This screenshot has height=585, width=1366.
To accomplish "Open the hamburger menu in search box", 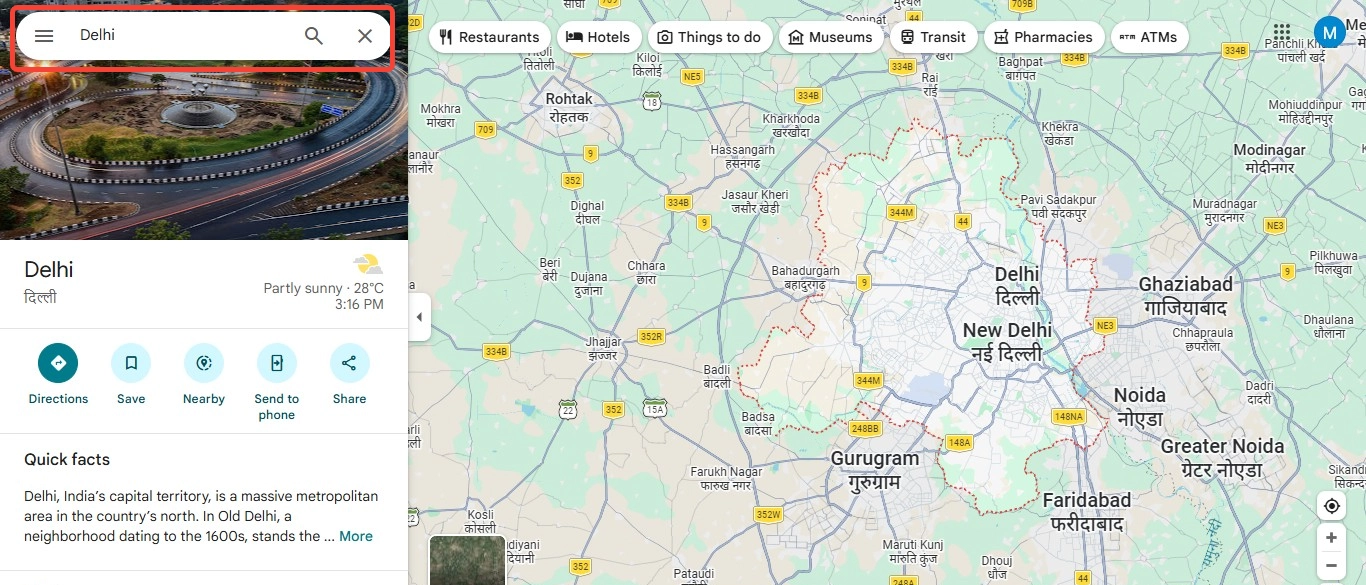I will (44, 36).
